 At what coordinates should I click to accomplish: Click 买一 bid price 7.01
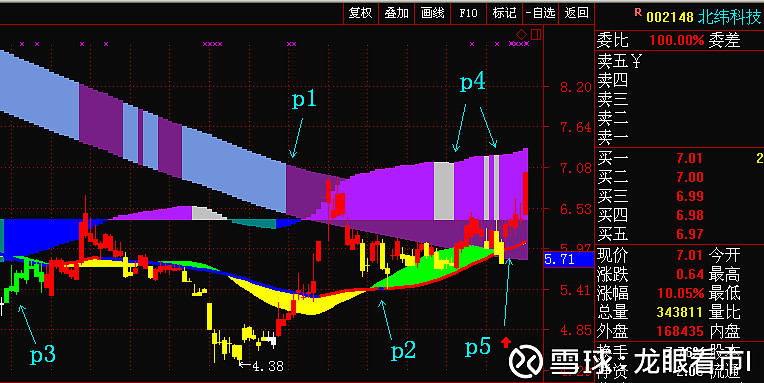click(x=689, y=158)
